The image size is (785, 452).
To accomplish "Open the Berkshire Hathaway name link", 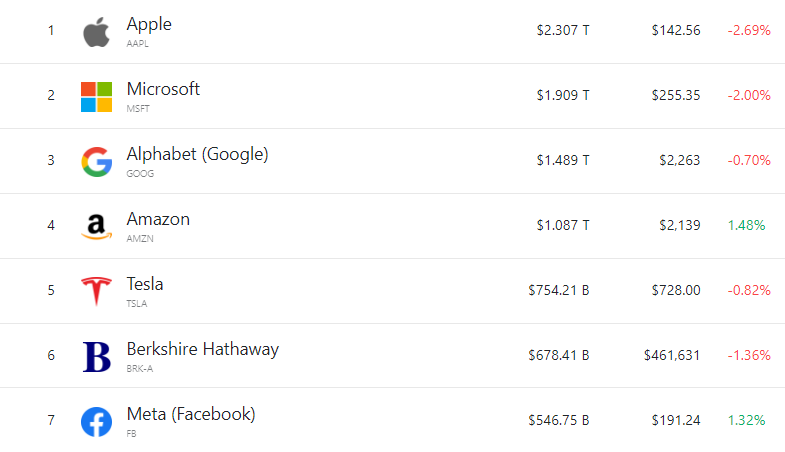I will (202, 349).
